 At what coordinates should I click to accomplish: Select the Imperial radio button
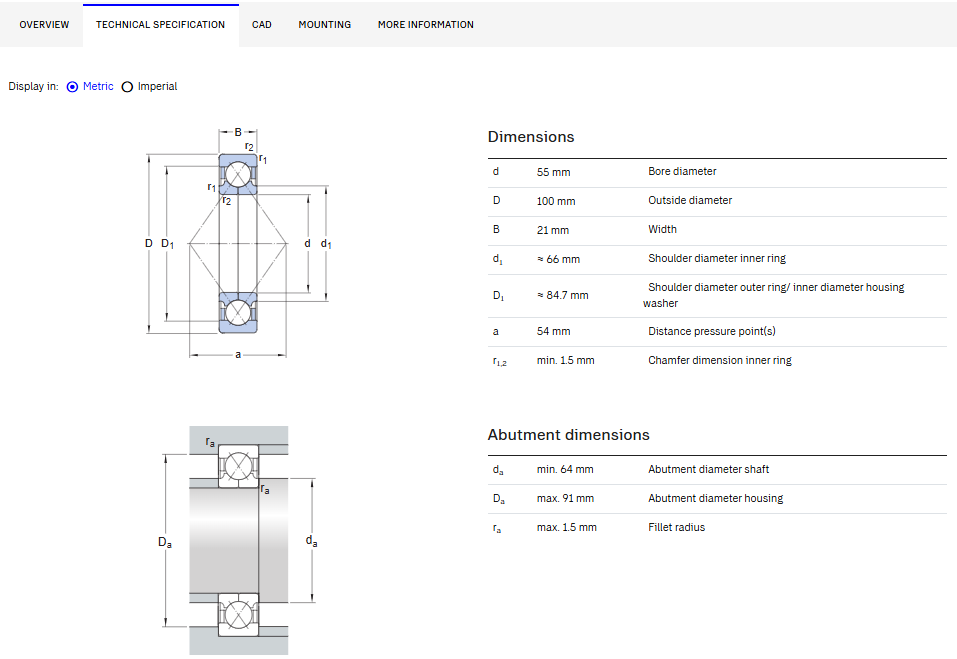[127, 87]
